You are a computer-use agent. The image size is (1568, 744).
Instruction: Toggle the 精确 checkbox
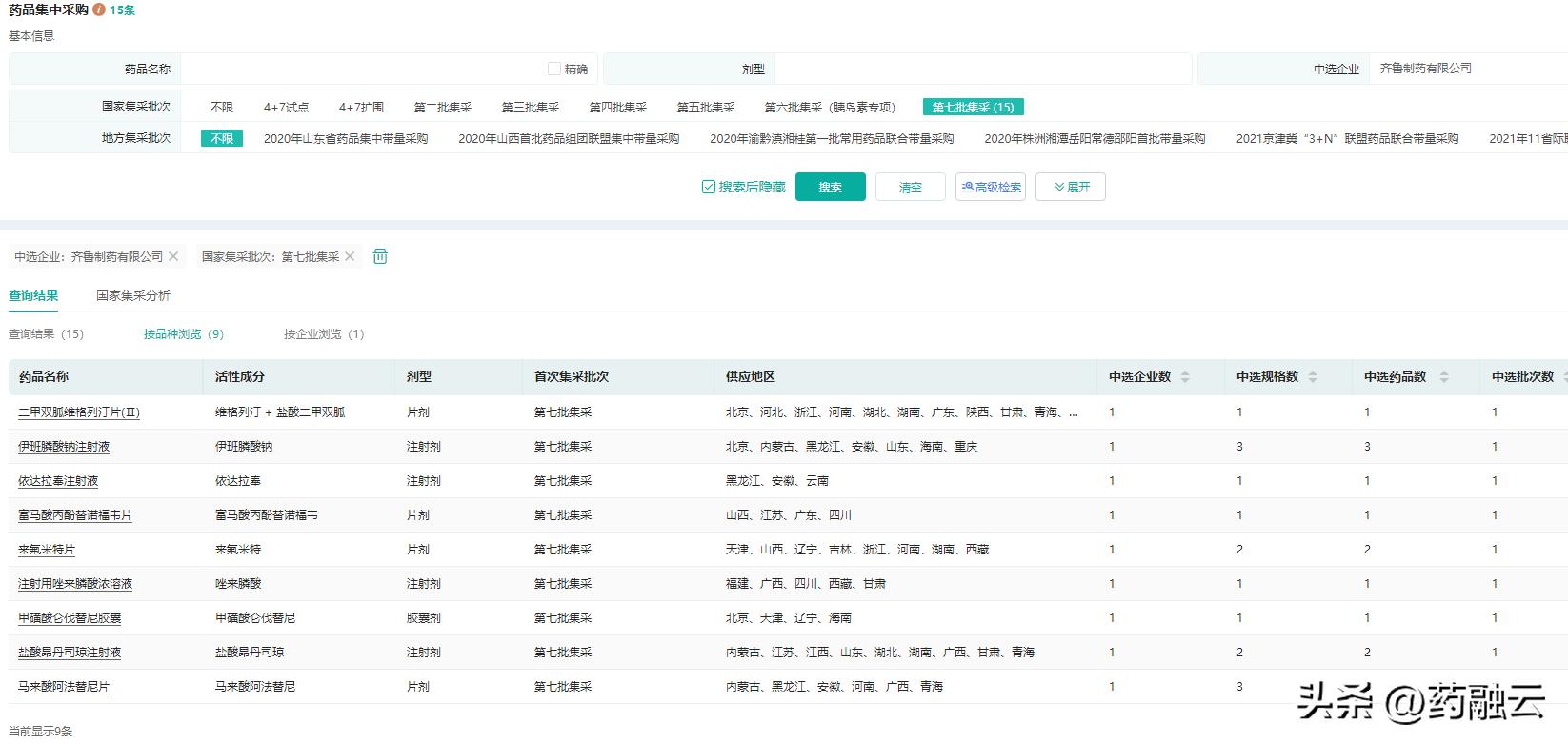[554, 69]
